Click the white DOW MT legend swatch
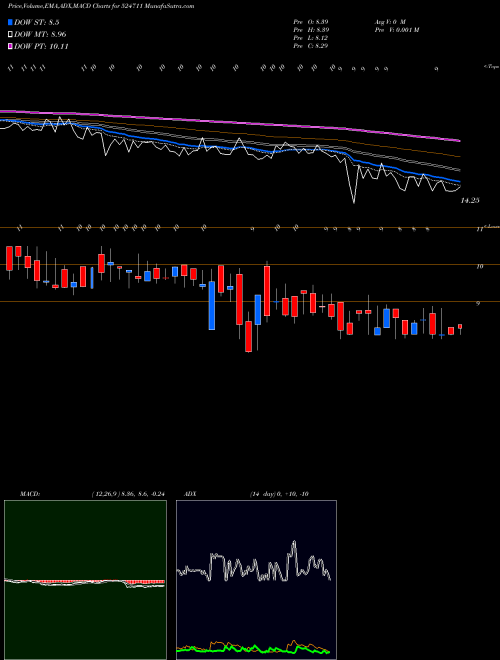The height and width of the screenshot is (660, 500). click(11, 35)
